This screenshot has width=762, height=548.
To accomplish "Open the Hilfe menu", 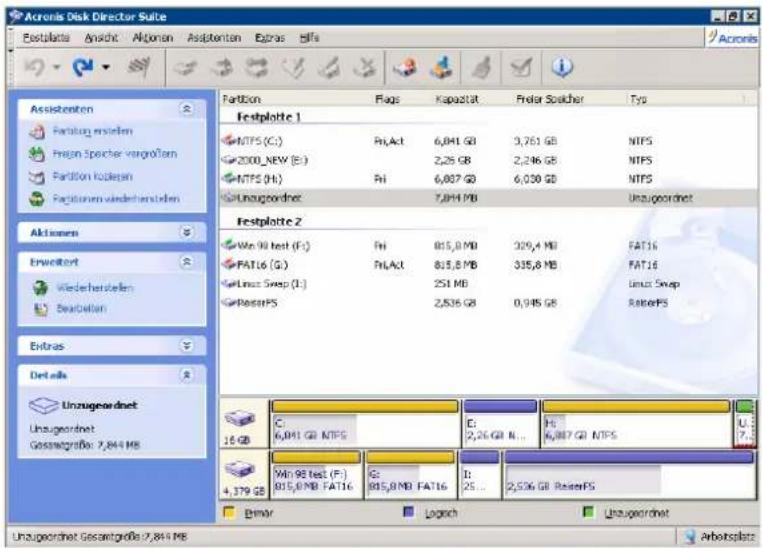I will 309,37.
